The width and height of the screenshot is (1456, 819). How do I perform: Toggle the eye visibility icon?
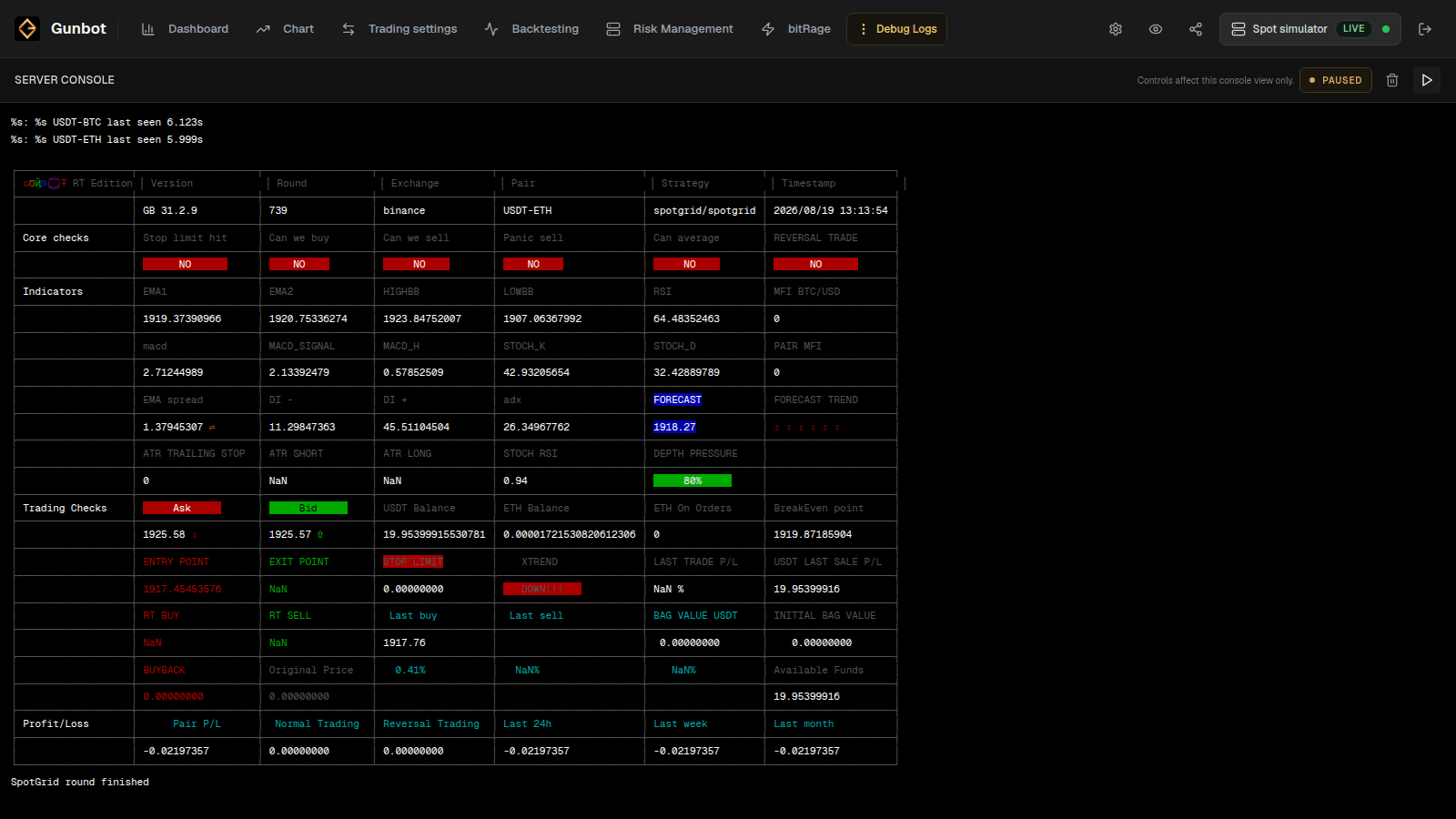[1156, 29]
